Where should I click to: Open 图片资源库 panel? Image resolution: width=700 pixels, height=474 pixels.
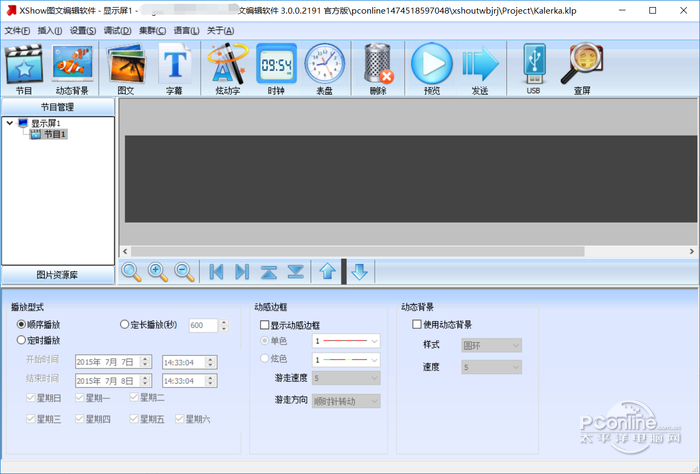coord(58,275)
